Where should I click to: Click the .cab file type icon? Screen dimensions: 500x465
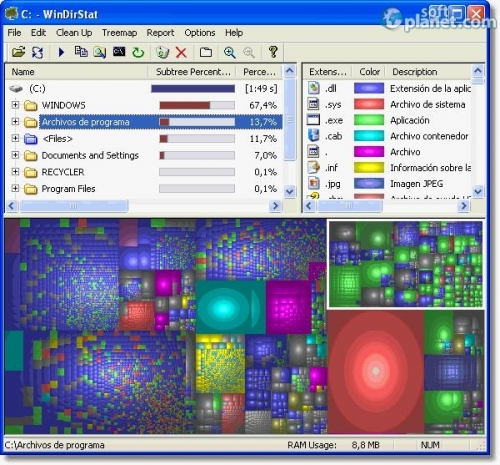click(314, 136)
